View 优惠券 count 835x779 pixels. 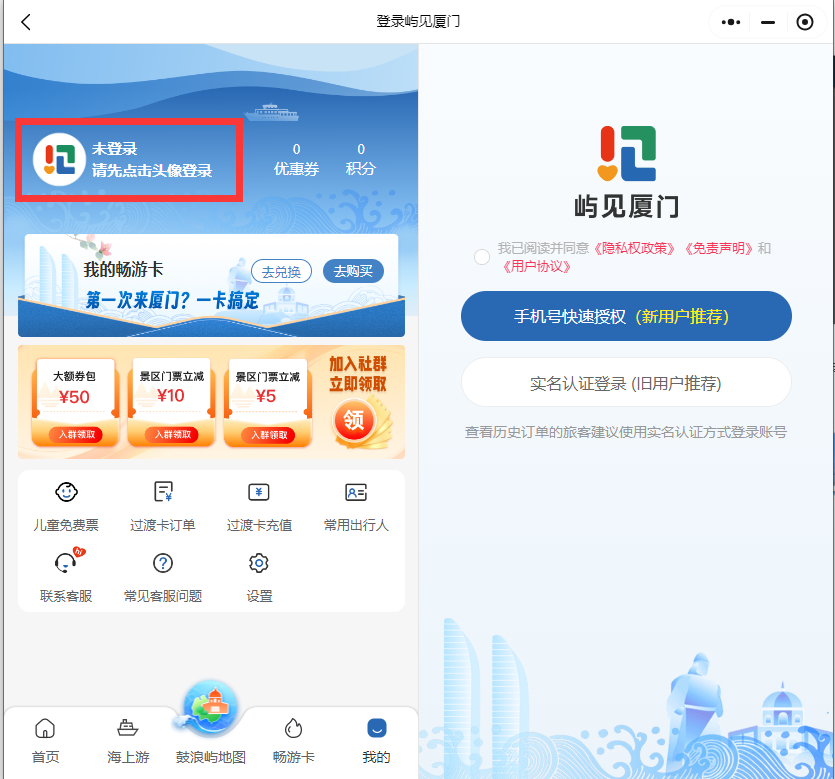[296, 160]
